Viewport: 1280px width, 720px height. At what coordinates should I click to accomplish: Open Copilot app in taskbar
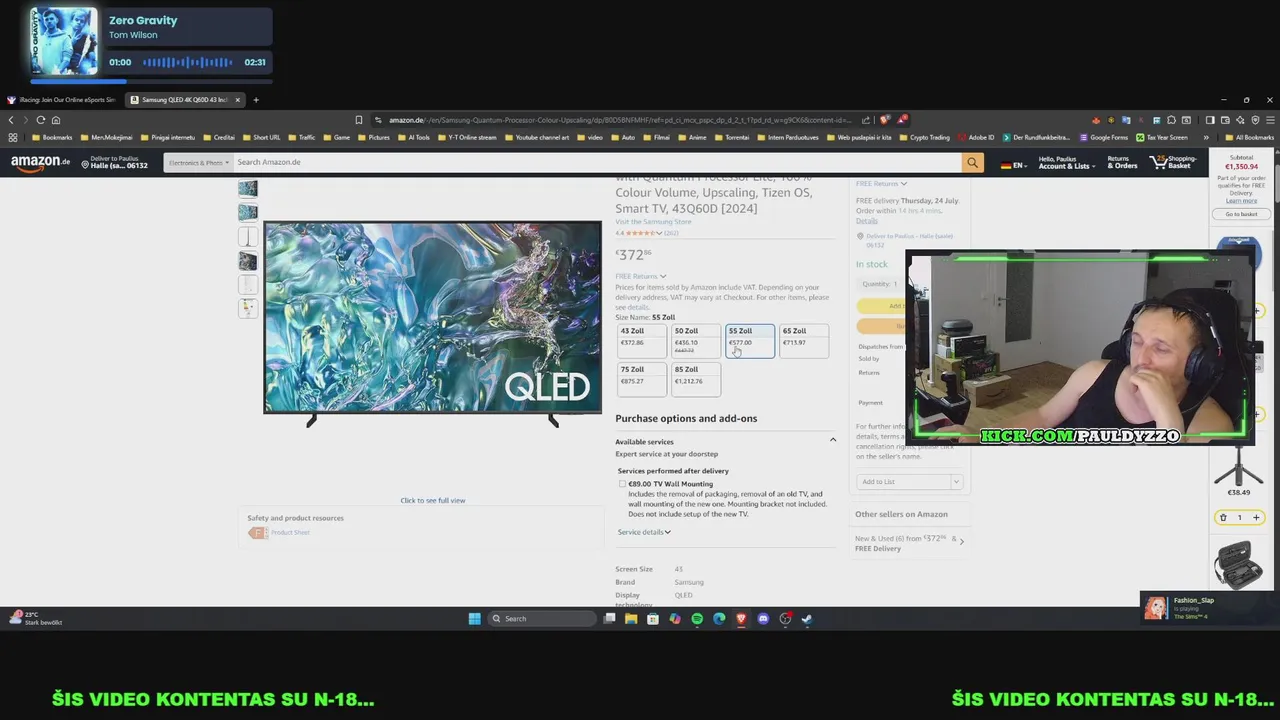[x=675, y=618]
